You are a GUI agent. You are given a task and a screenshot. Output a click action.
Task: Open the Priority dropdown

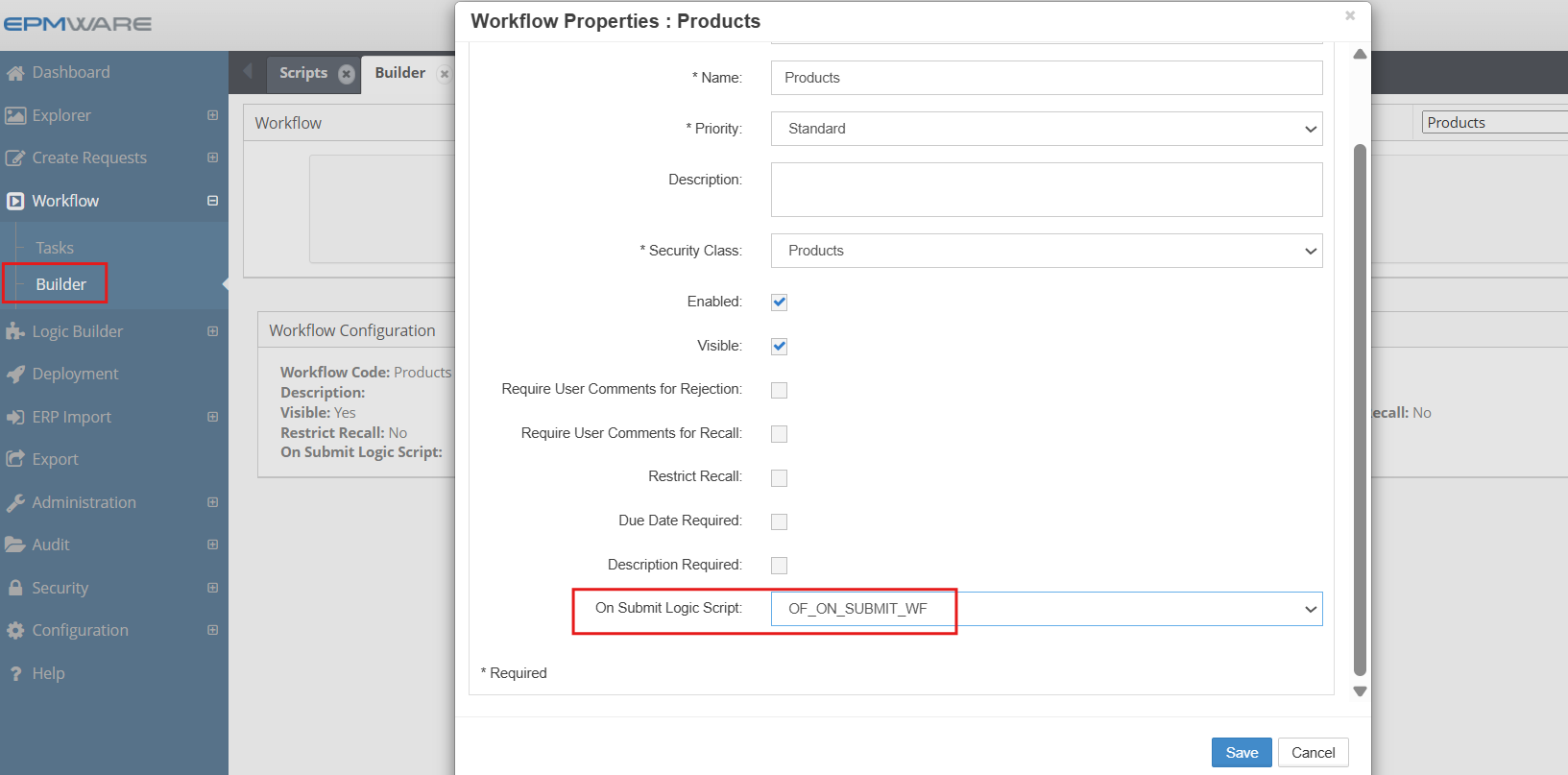pyautogui.click(x=1046, y=129)
